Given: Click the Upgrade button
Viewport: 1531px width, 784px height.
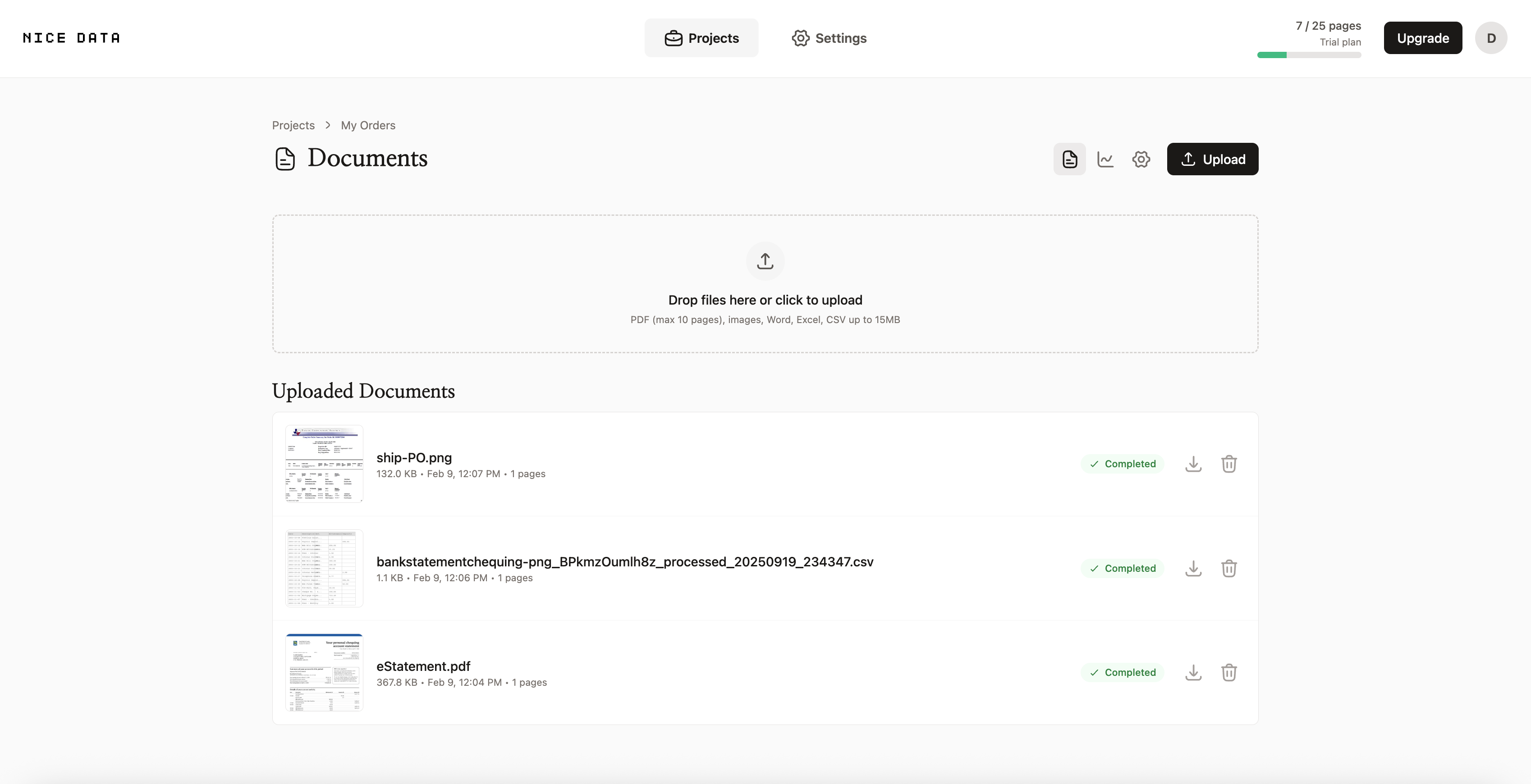Looking at the screenshot, I should click(x=1422, y=38).
